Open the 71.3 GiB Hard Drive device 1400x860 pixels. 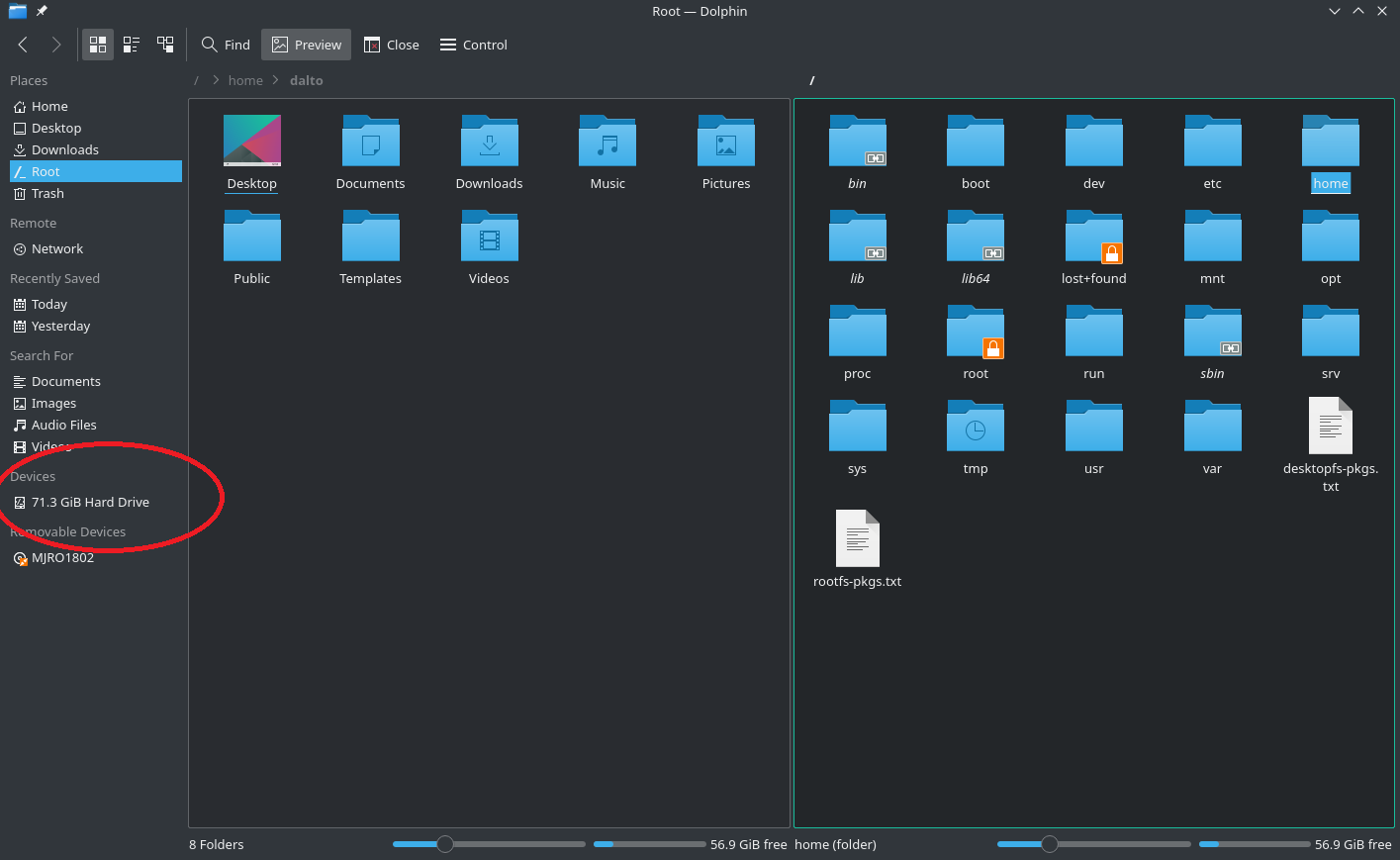tap(96, 502)
